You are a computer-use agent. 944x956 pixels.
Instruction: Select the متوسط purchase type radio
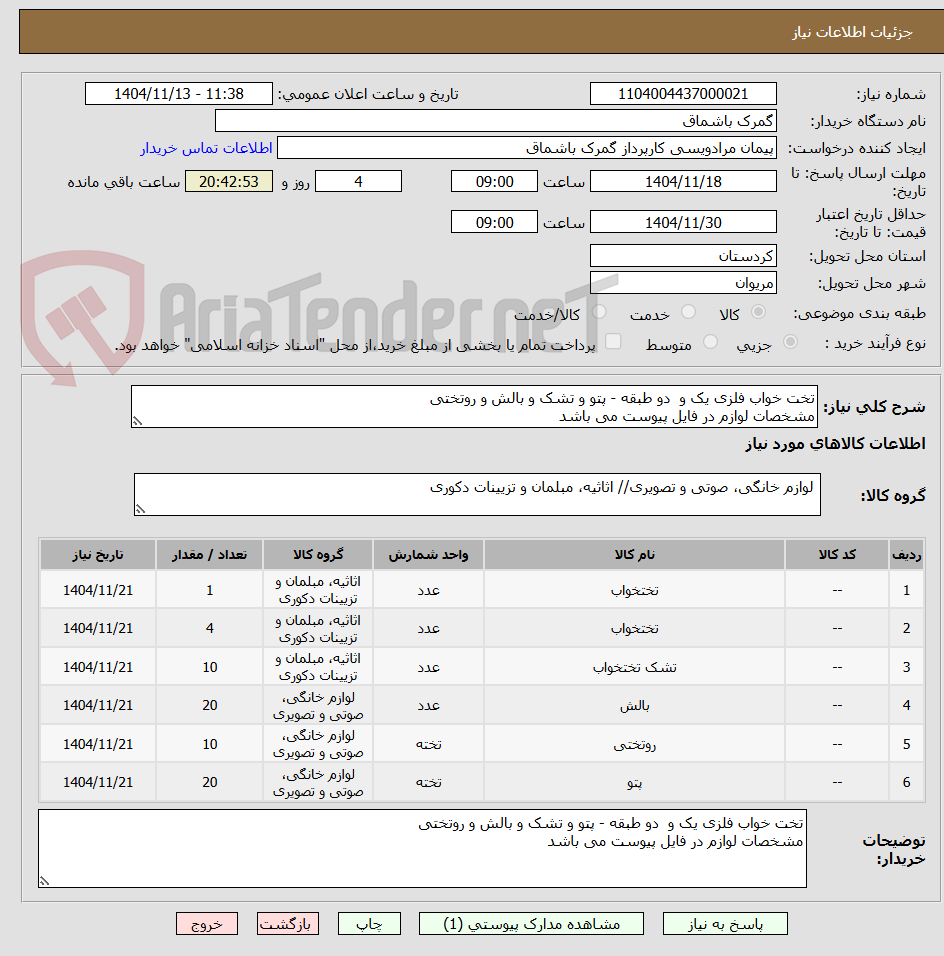pos(710,342)
